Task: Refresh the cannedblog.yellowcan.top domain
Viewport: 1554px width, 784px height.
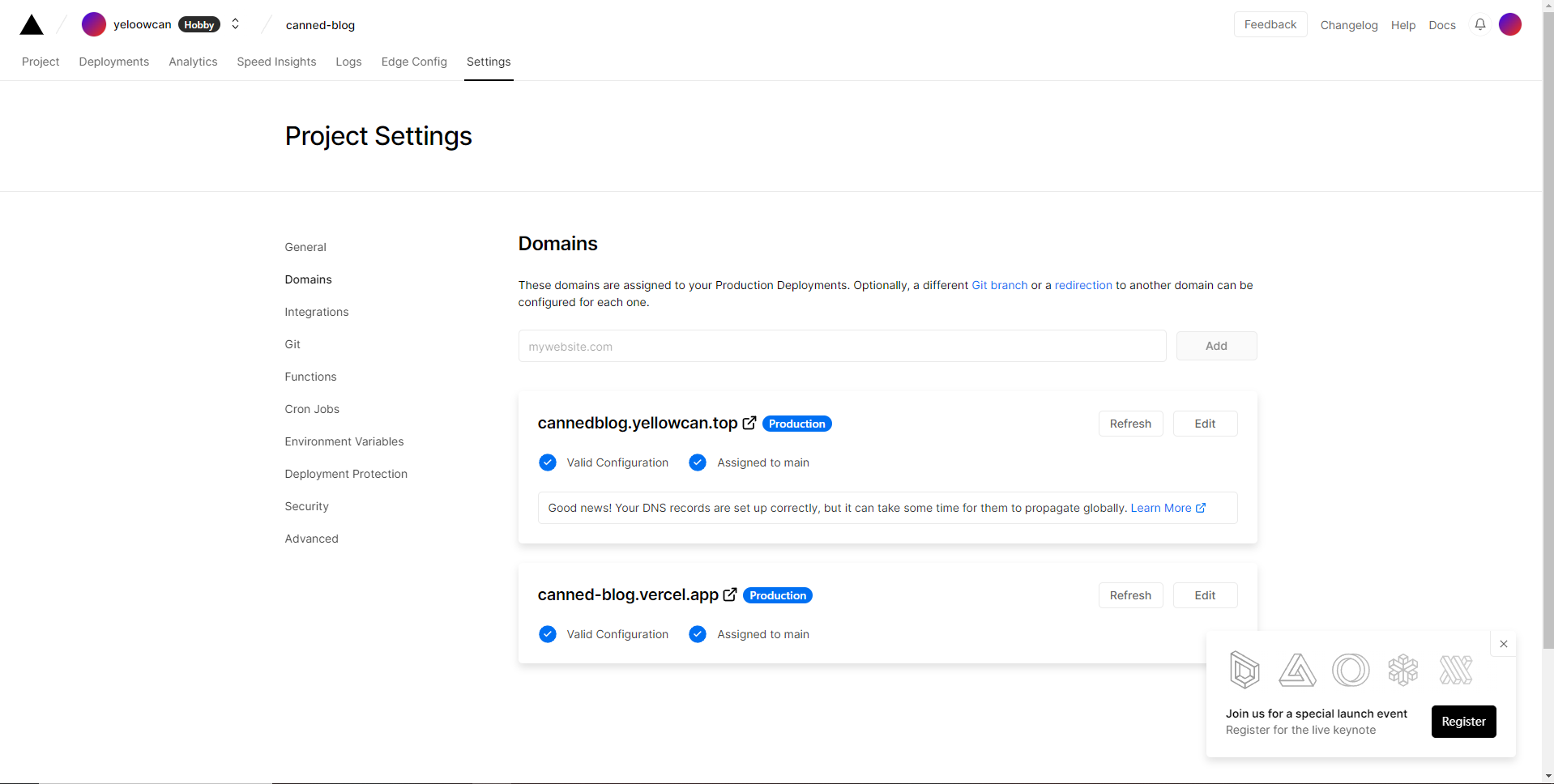Action: point(1130,424)
